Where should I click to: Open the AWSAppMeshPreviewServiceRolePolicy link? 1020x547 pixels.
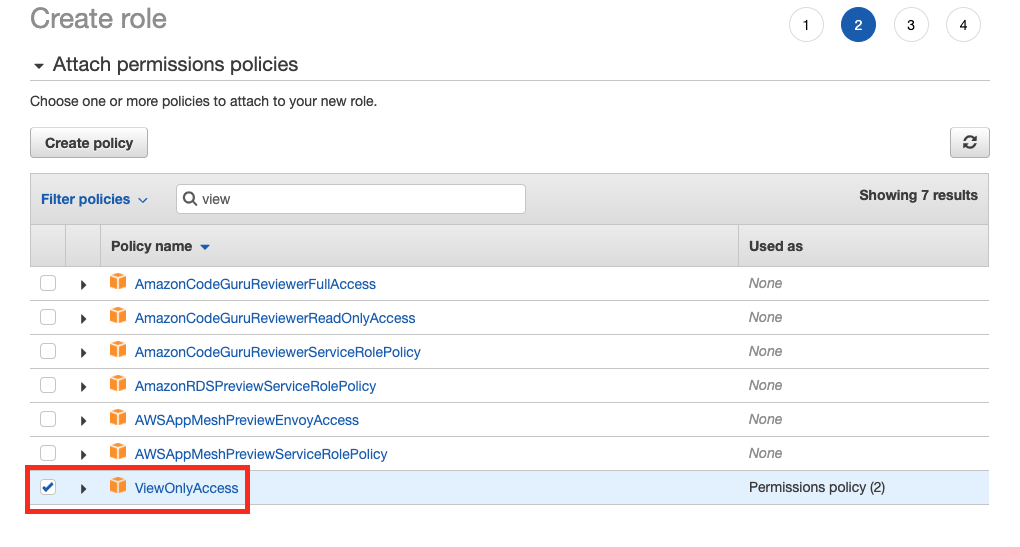[x=261, y=454]
